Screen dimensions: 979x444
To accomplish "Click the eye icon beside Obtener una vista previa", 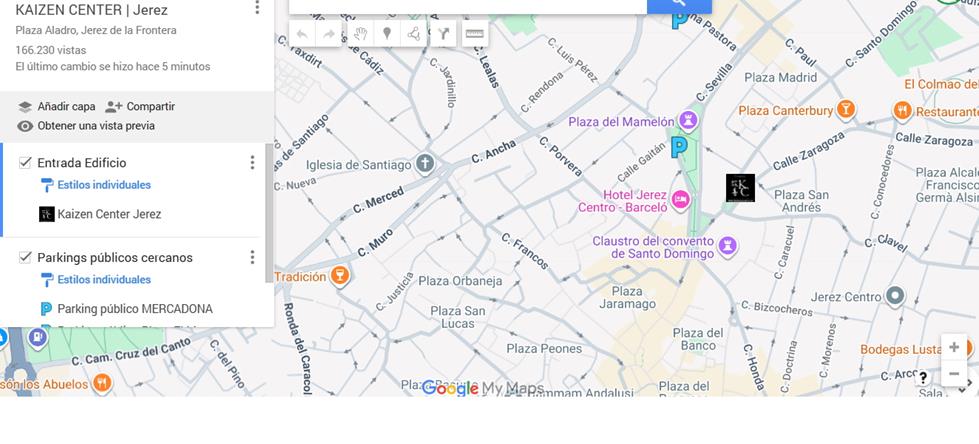I will pyautogui.click(x=25, y=126).
